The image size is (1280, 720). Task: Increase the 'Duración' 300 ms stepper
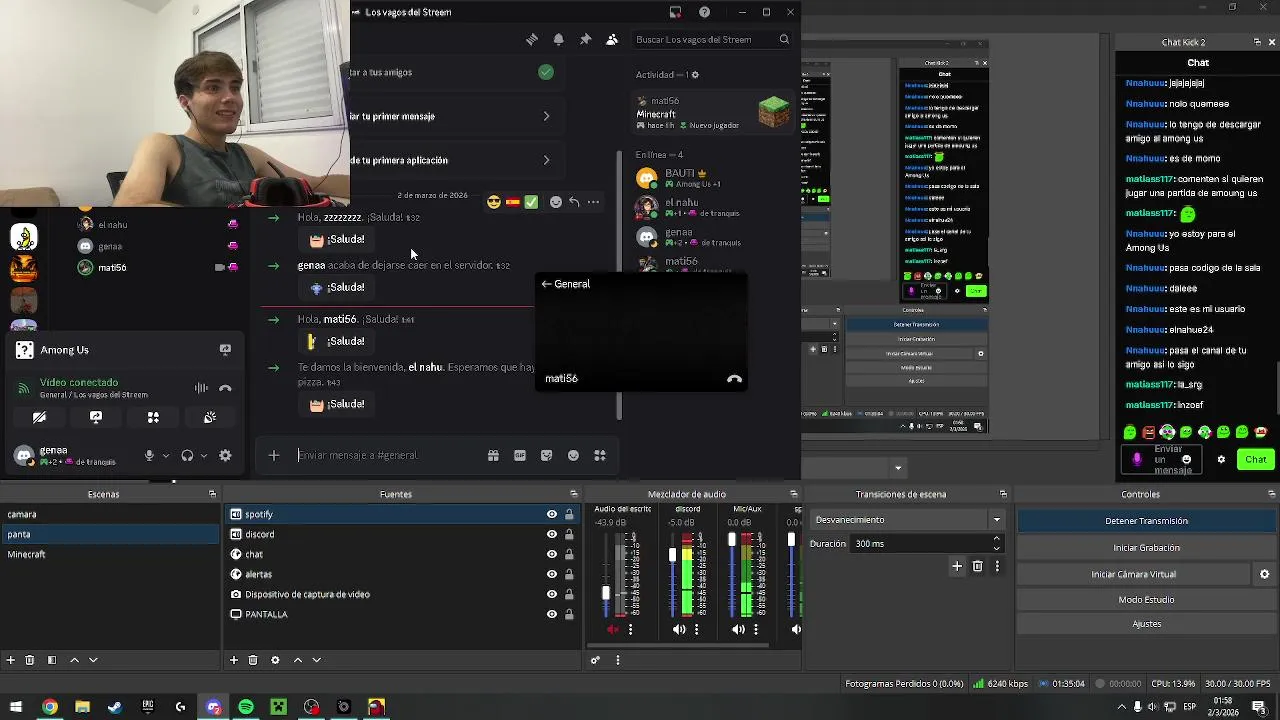click(x=996, y=539)
